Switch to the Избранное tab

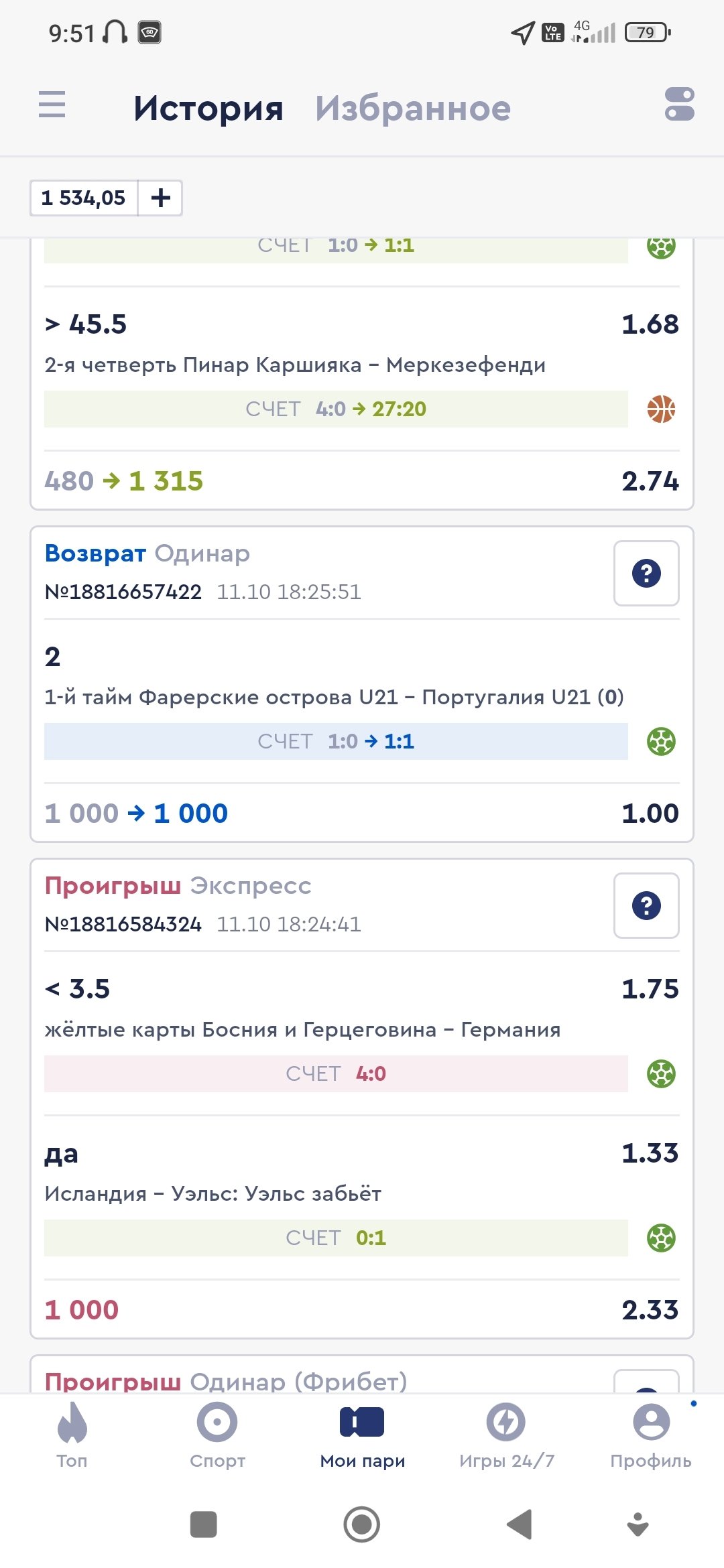click(413, 109)
